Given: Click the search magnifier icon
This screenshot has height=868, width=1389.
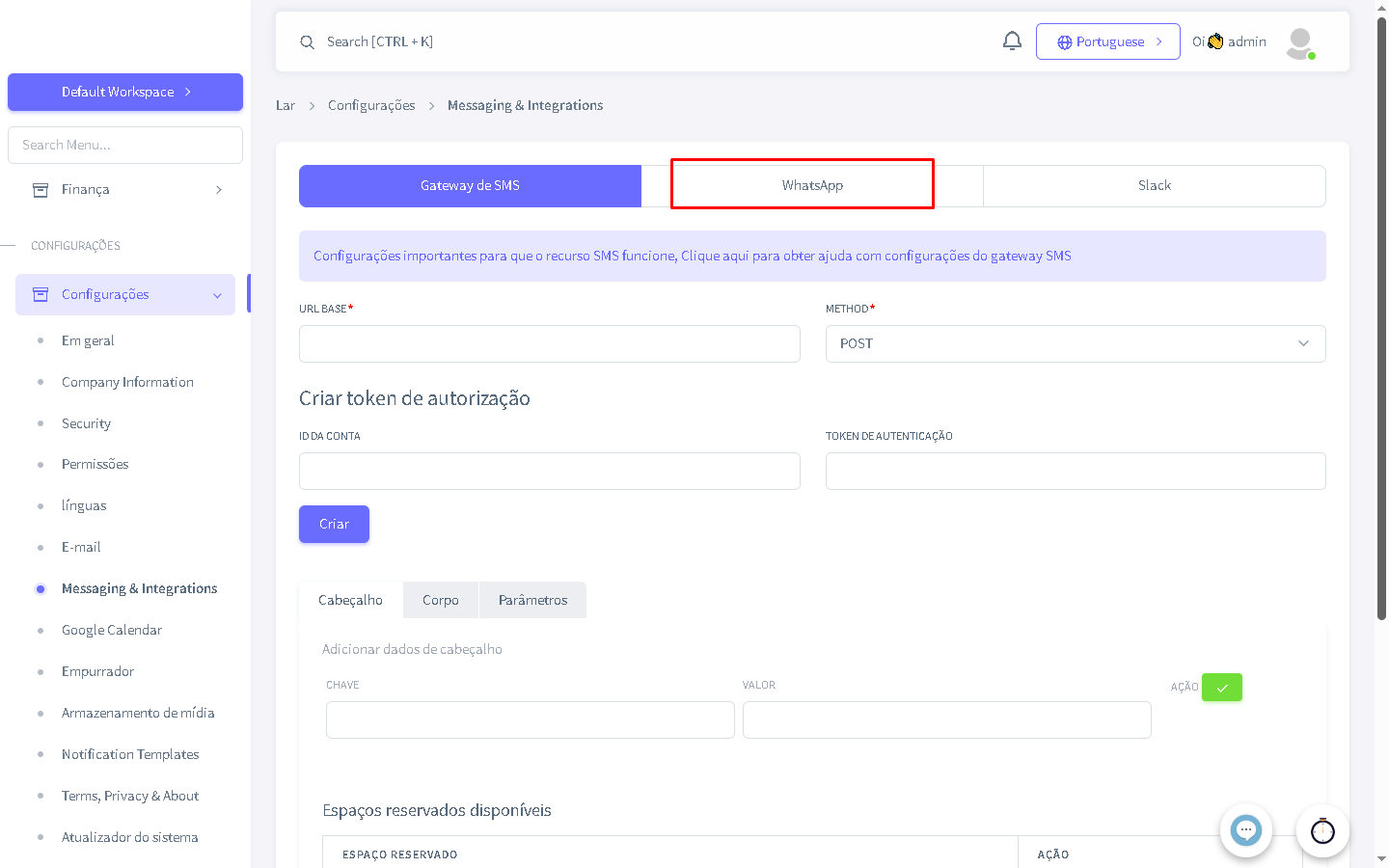Looking at the screenshot, I should point(307,42).
